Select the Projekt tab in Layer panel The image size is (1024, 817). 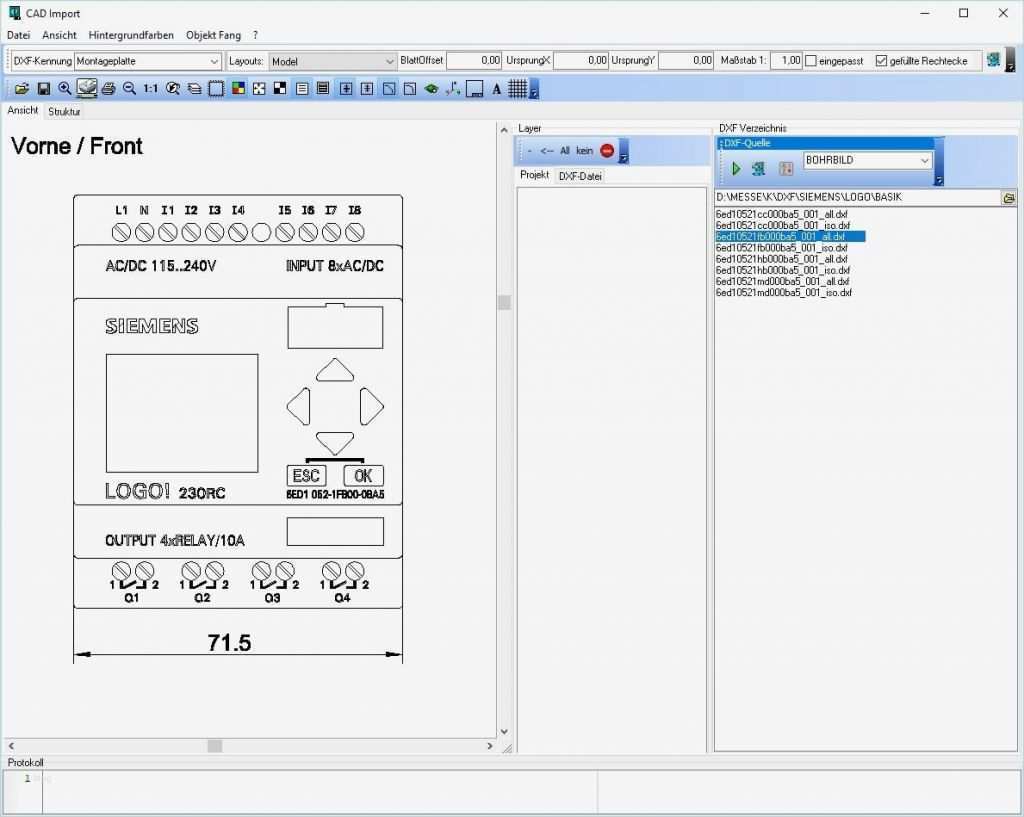[534, 175]
